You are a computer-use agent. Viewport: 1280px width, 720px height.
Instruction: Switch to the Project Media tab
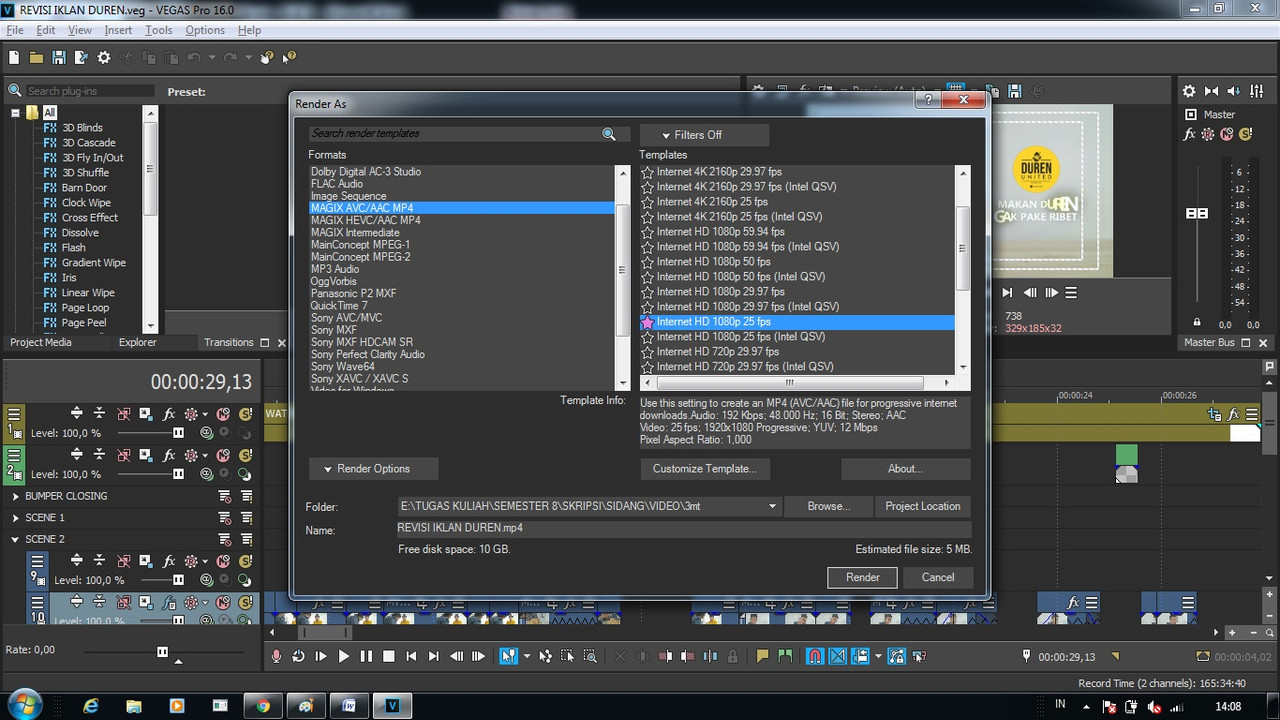point(41,342)
